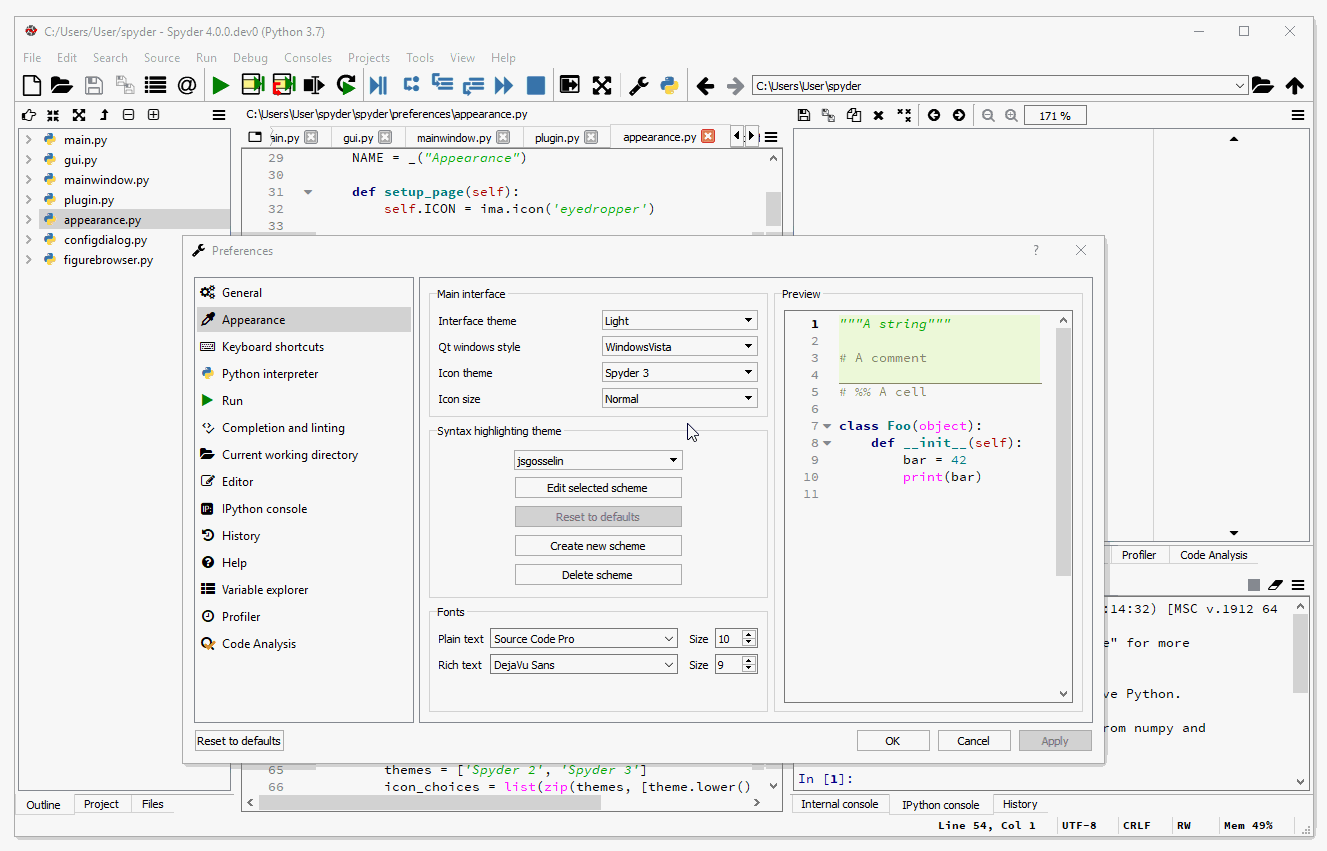Open the jsgosselin syntax scheme dropdown
Image resolution: width=1327 pixels, height=851 pixels.
[x=598, y=461]
